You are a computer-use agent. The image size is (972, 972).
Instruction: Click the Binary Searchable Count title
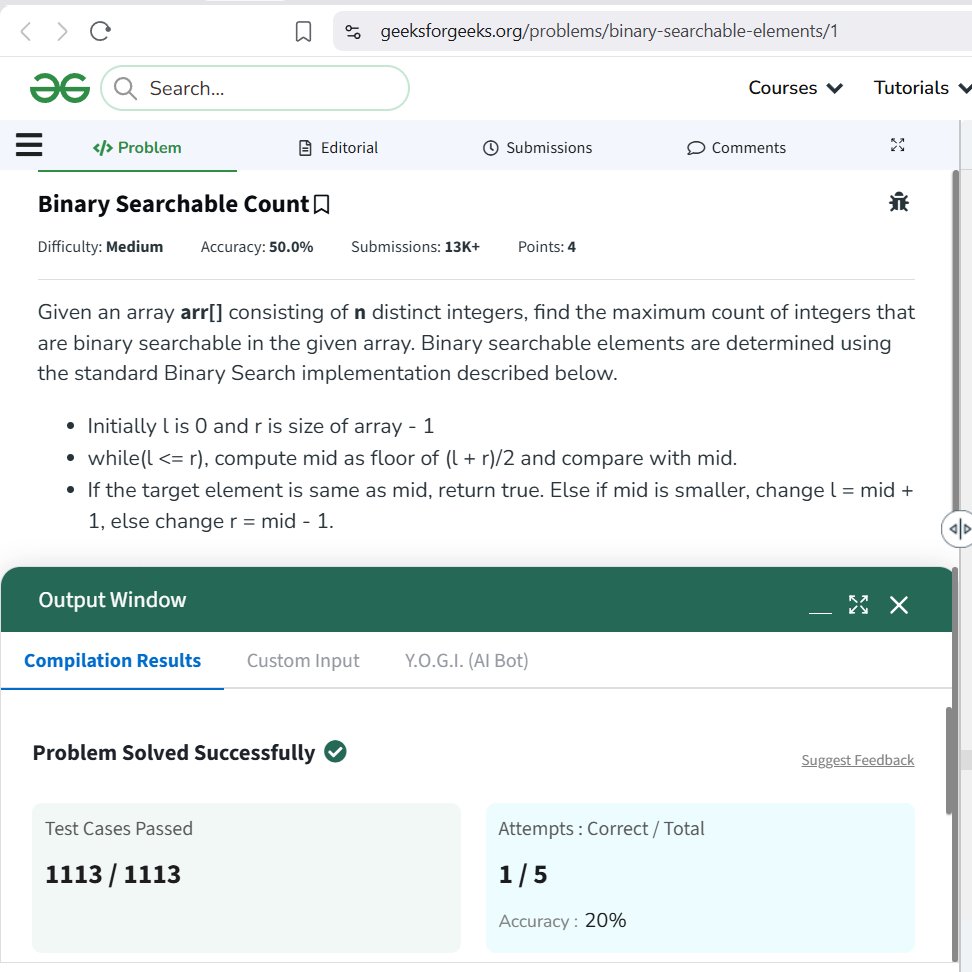point(174,204)
